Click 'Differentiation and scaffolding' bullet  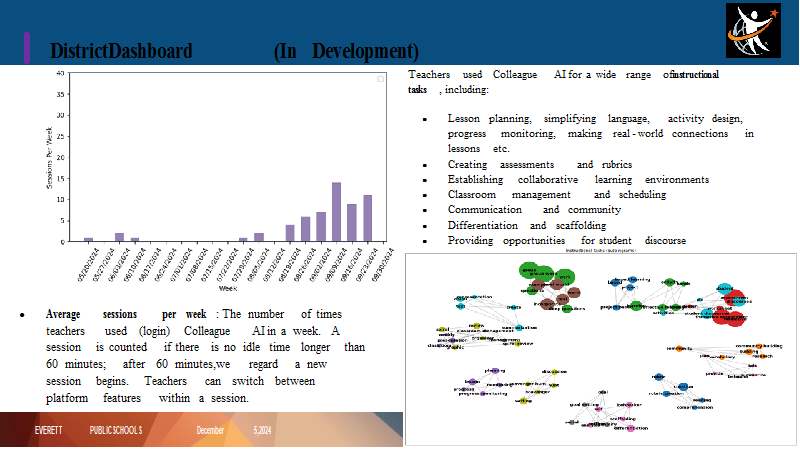coord(527,226)
